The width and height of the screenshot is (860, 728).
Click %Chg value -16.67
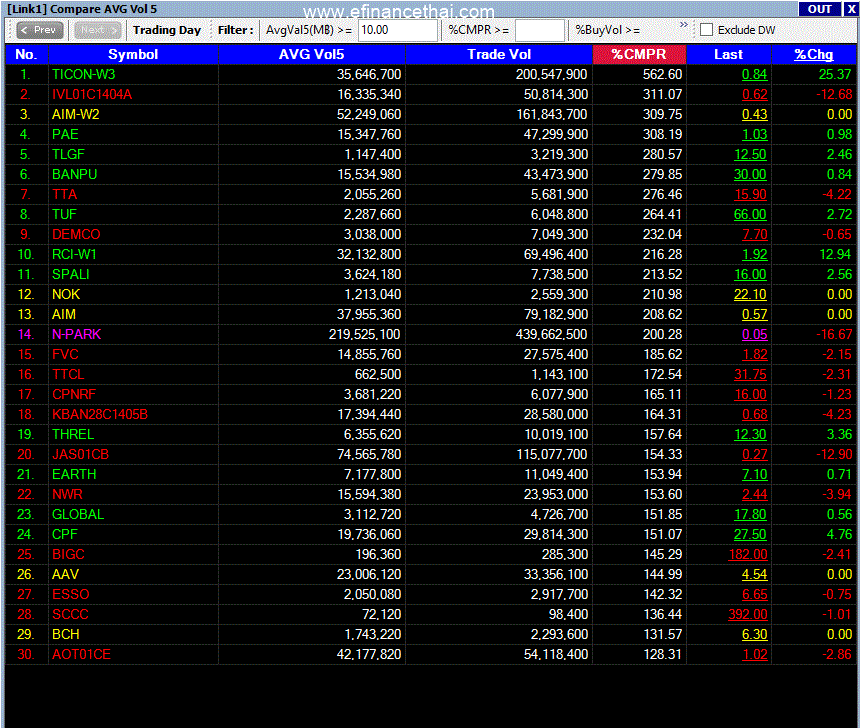(x=834, y=334)
